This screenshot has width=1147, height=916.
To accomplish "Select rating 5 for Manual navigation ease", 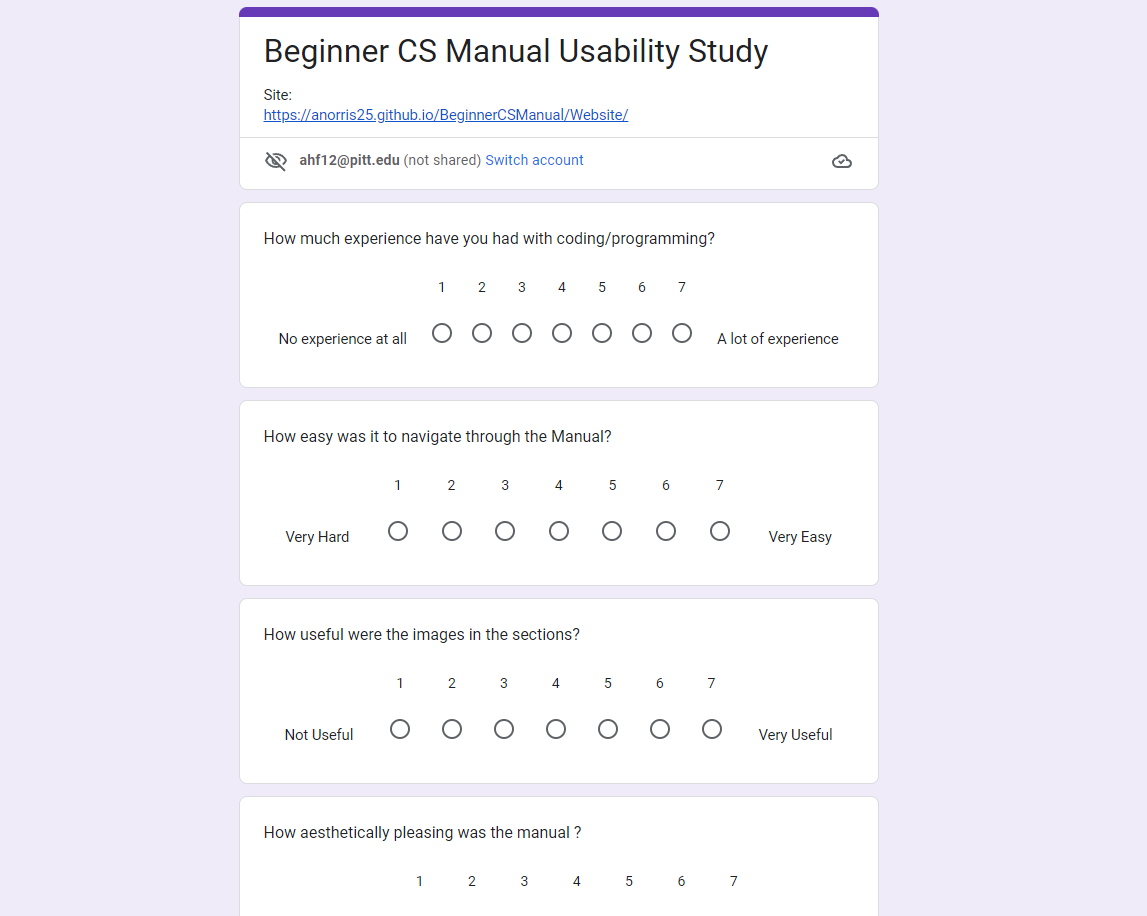I will 612,531.
